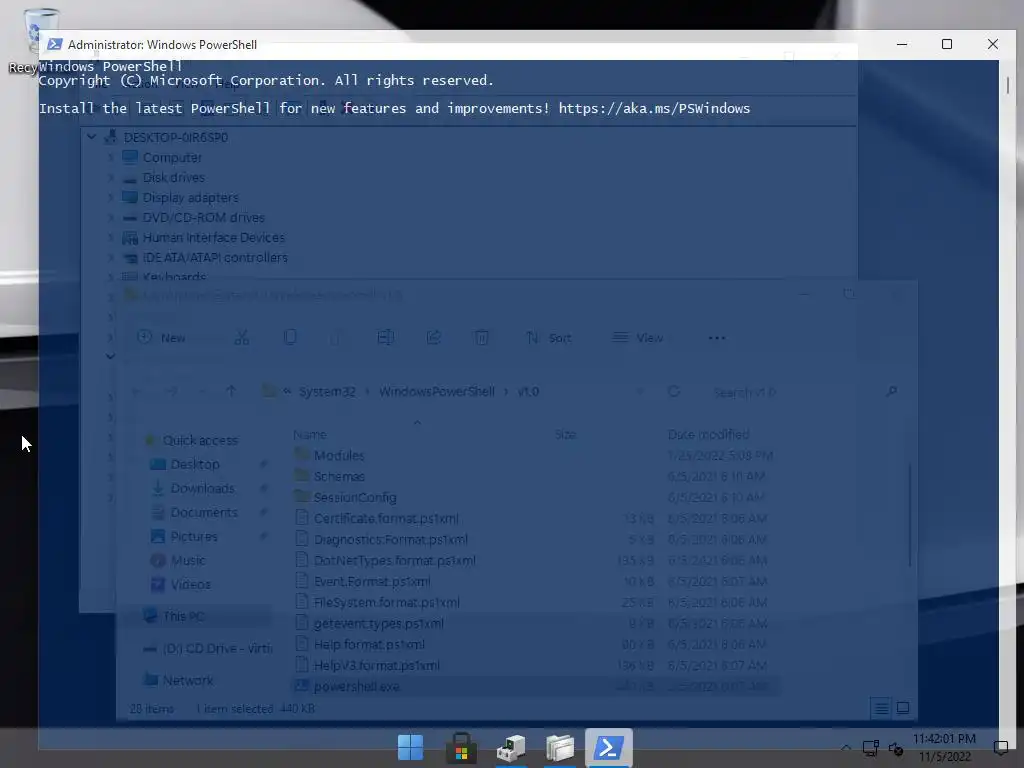Switch to large thumbnails view icon in Explorer
The width and height of the screenshot is (1024, 768).
[x=903, y=708]
